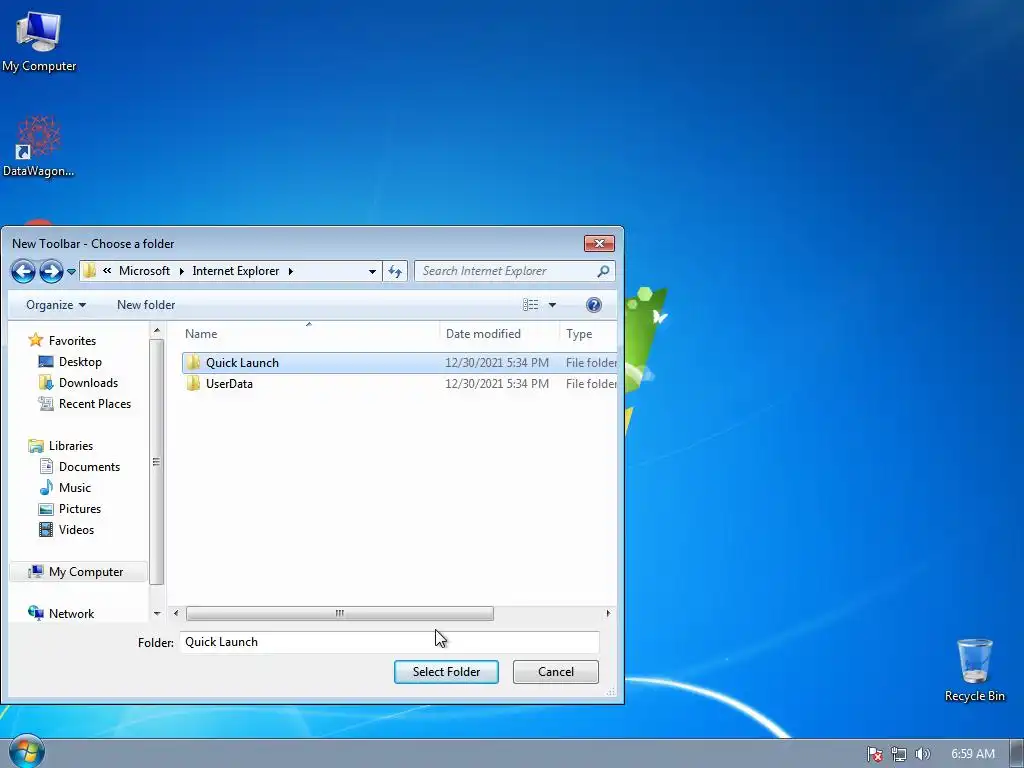Go back with the Back arrow button

[23, 271]
